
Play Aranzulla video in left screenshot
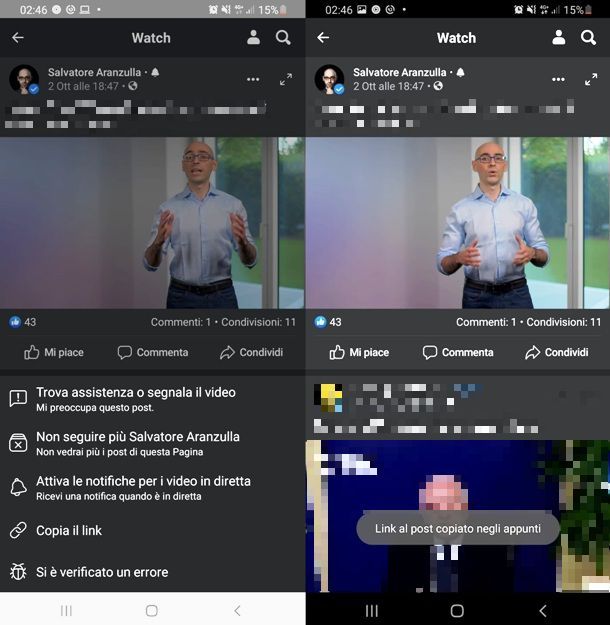[x=152, y=223]
